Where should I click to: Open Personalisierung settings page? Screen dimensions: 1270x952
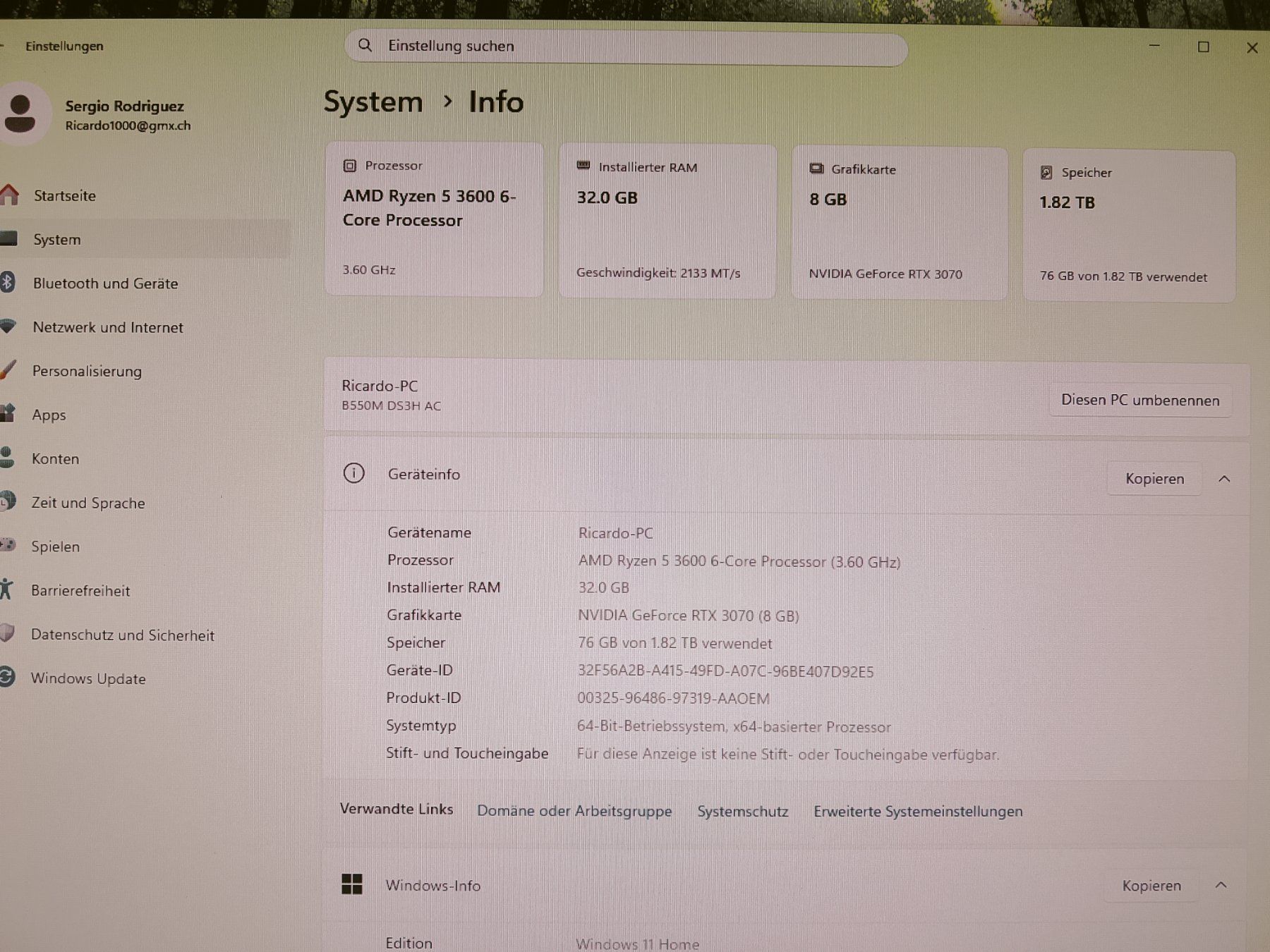click(143, 371)
